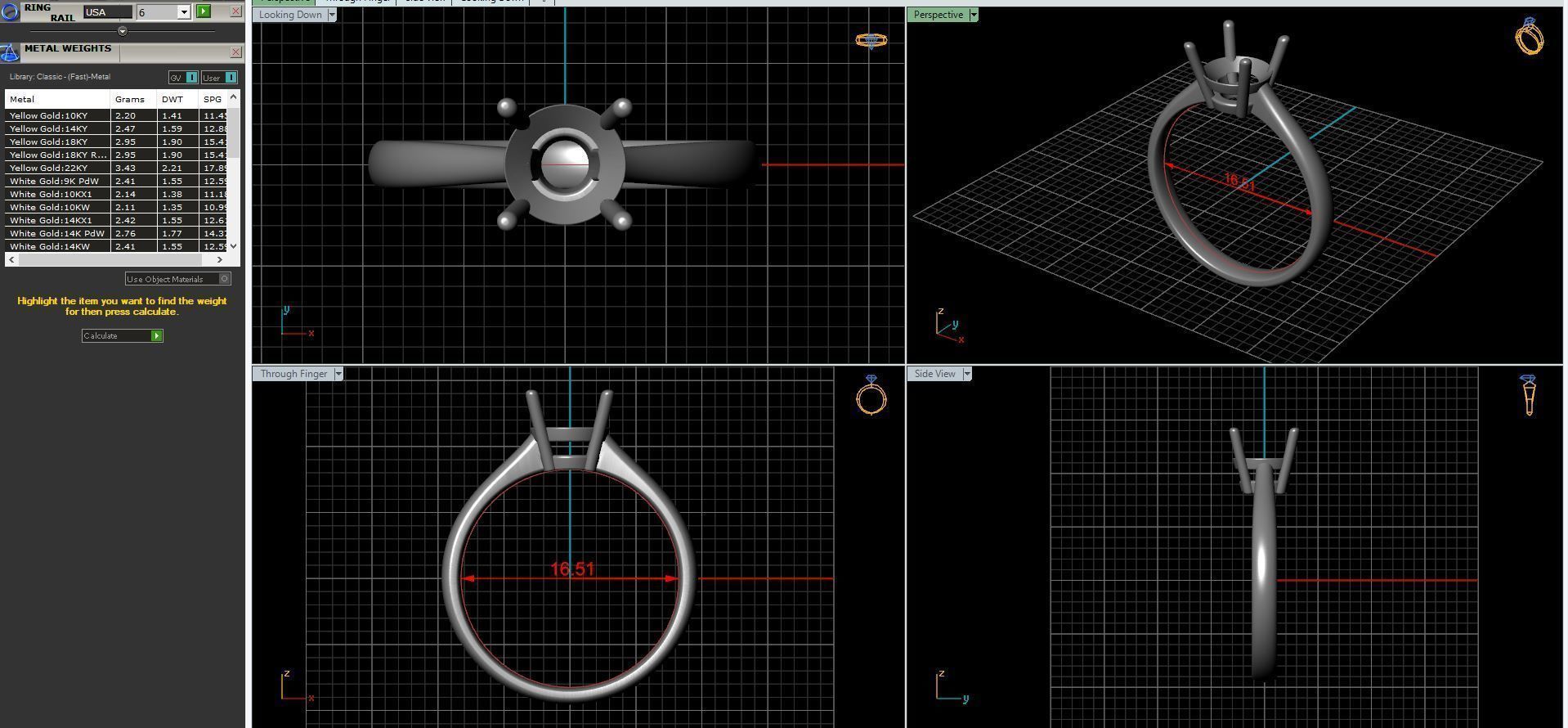Click the 2.76 grams cell

(133, 233)
